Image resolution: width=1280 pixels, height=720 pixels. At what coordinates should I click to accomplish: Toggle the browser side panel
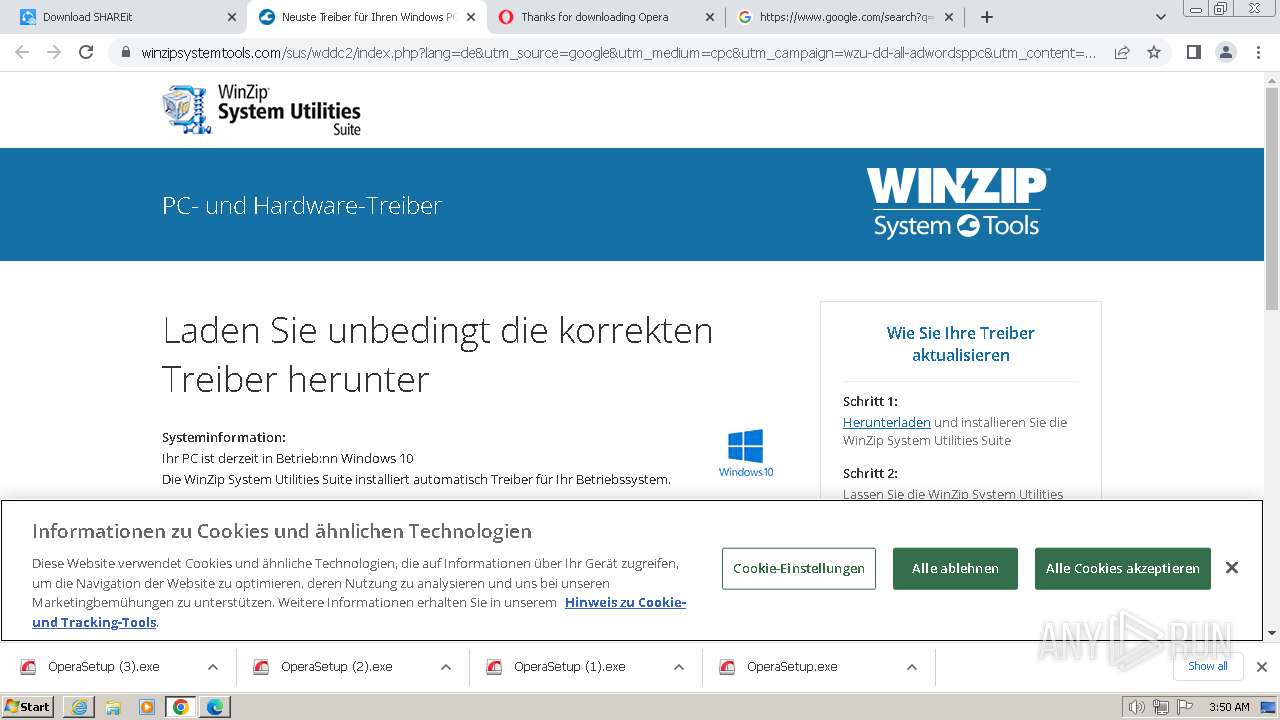pyautogui.click(x=1193, y=52)
